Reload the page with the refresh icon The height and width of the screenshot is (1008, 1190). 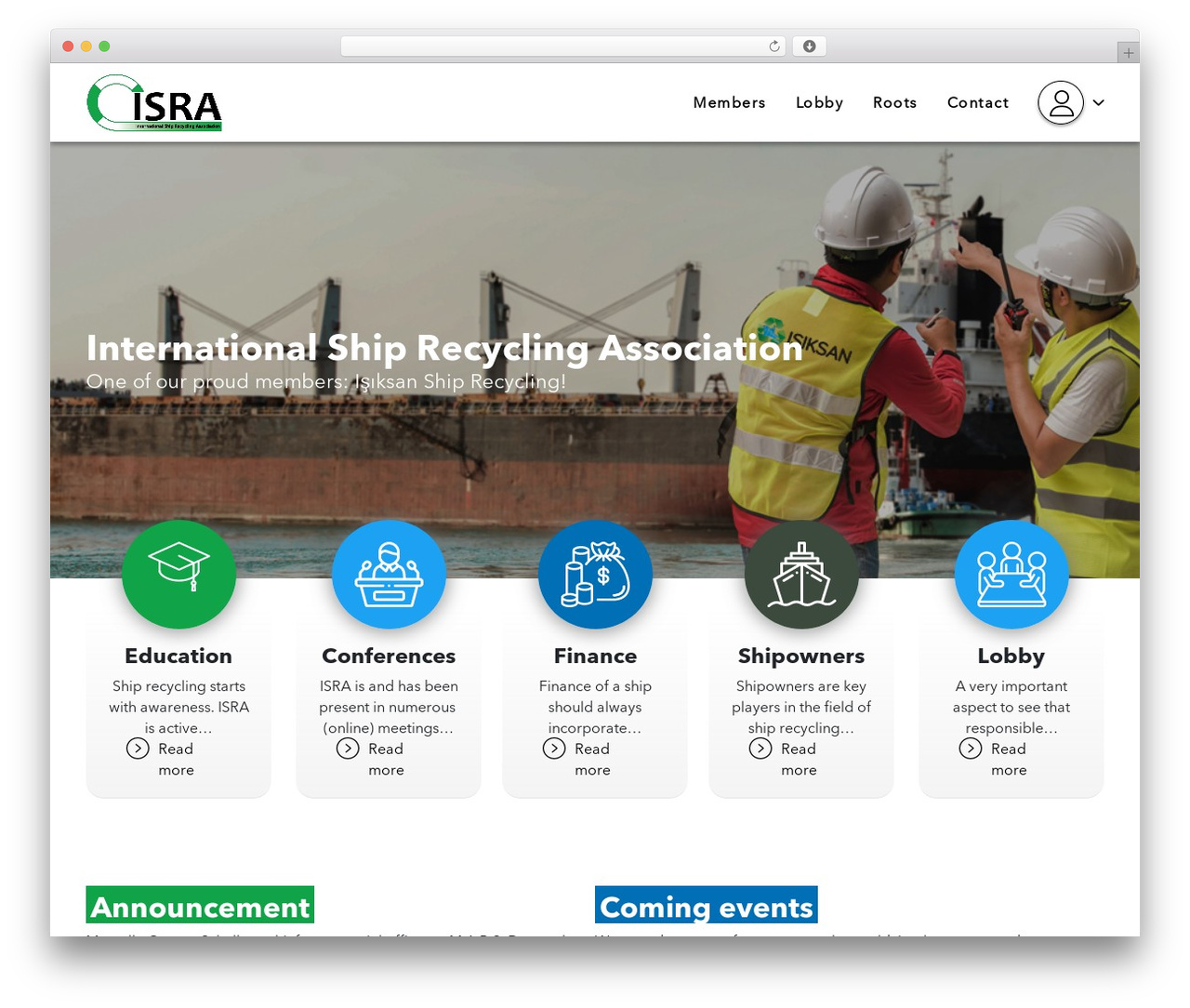pos(774,46)
